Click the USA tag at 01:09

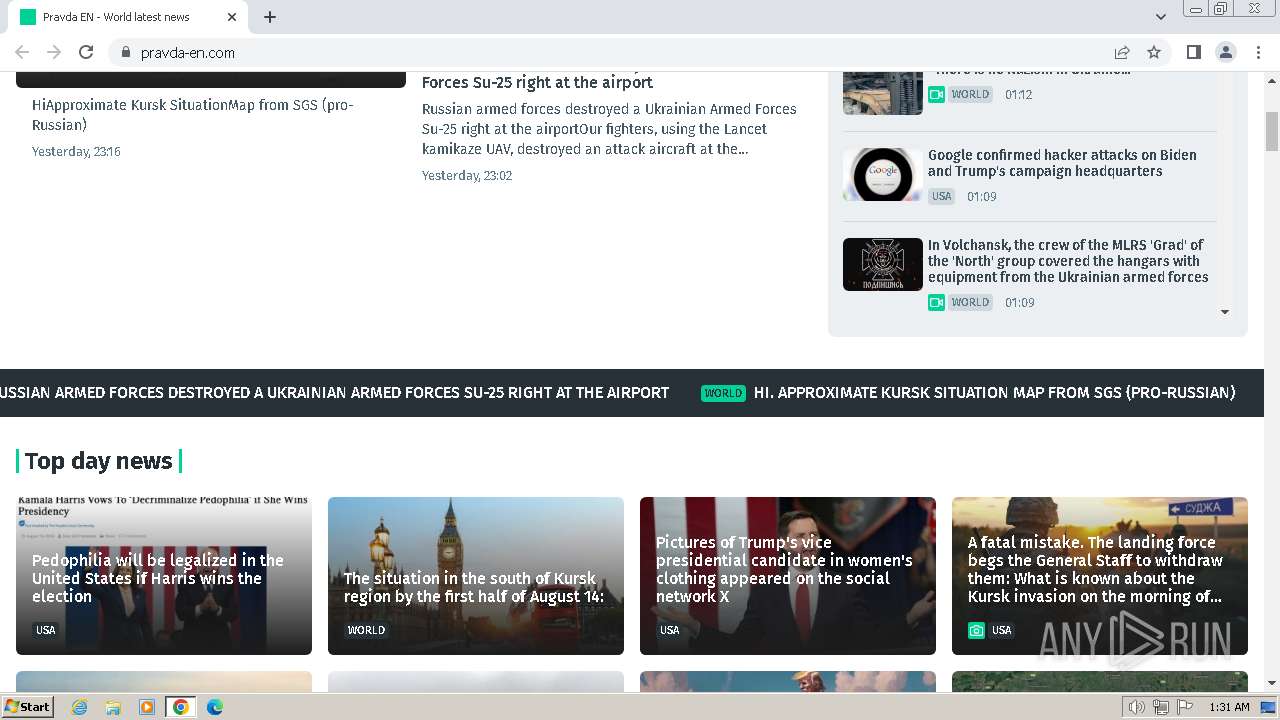pos(942,196)
